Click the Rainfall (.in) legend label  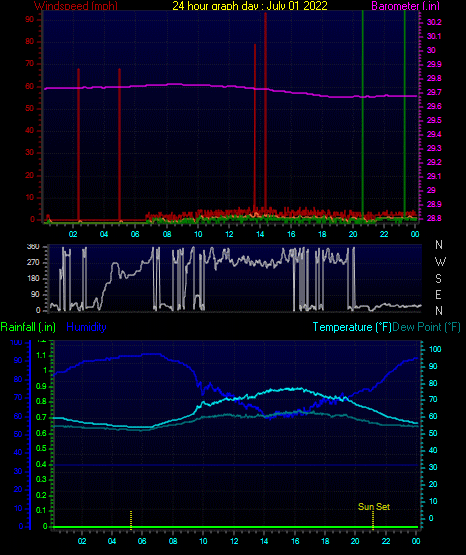click(28, 327)
